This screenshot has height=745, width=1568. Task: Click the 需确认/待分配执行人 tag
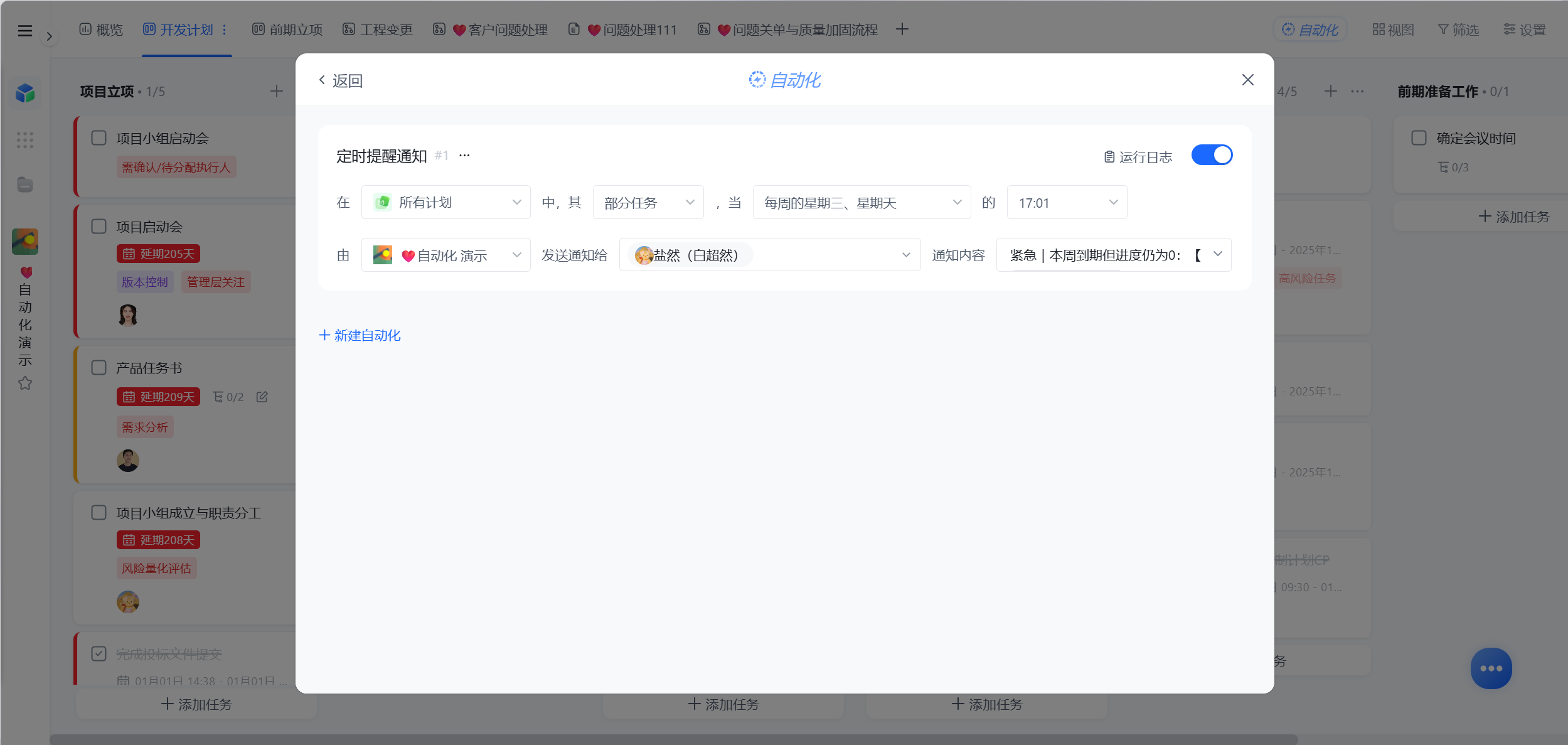point(176,167)
